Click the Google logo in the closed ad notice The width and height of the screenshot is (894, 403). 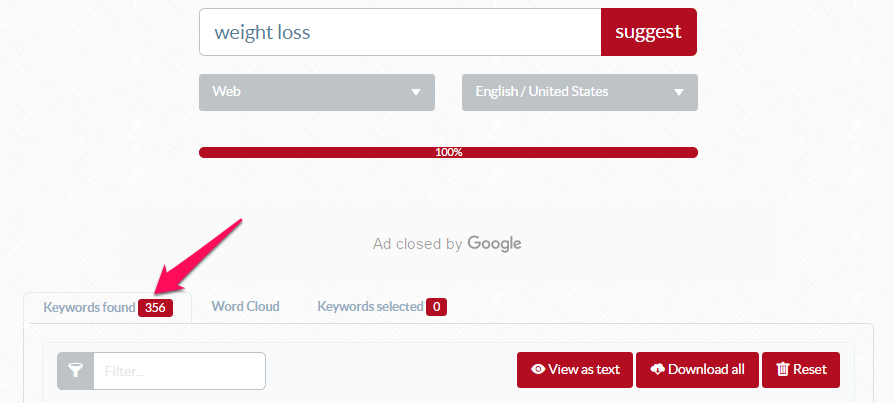pos(494,244)
